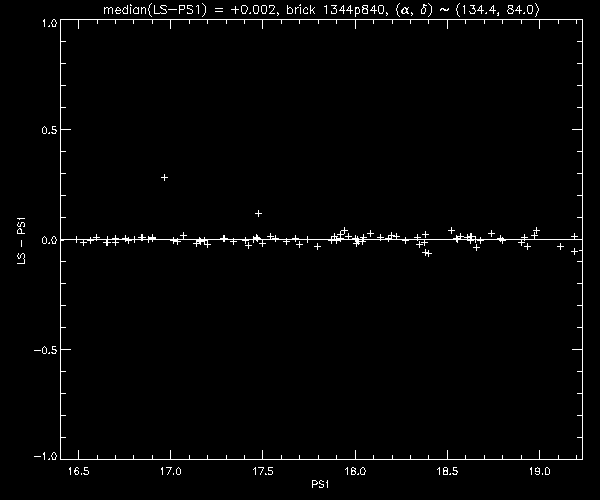Click the x-axis tick label '16.5'
This screenshot has height=500, width=600.
click(78, 471)
